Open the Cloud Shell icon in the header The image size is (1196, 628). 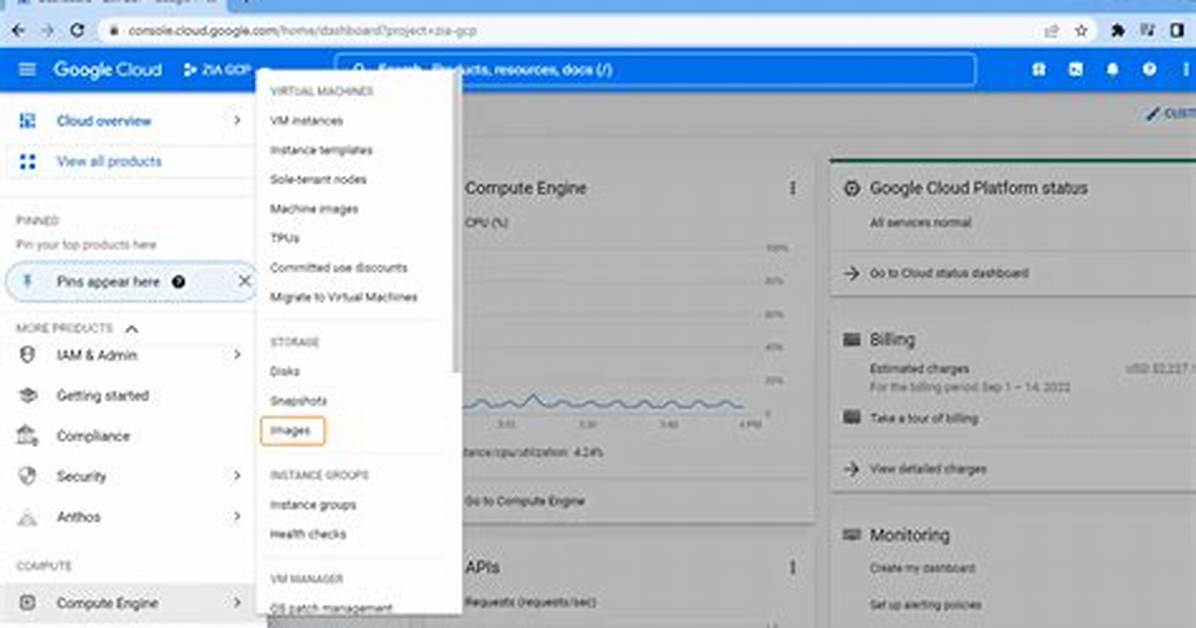coord(1075,69)
